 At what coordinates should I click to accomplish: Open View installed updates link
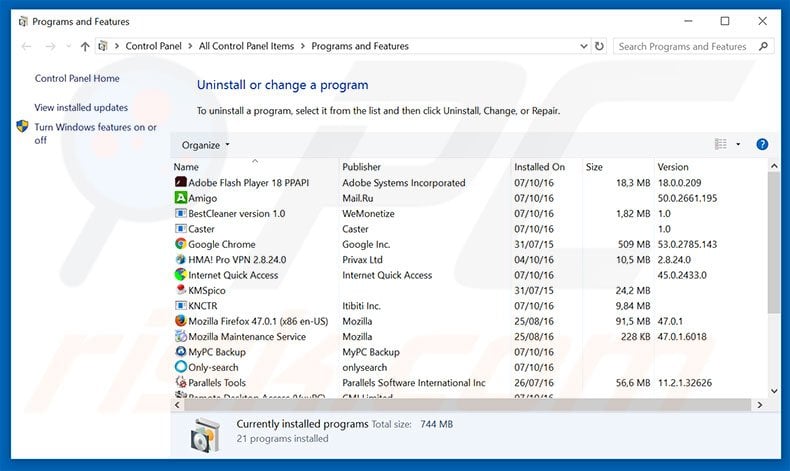pos(81,107)
